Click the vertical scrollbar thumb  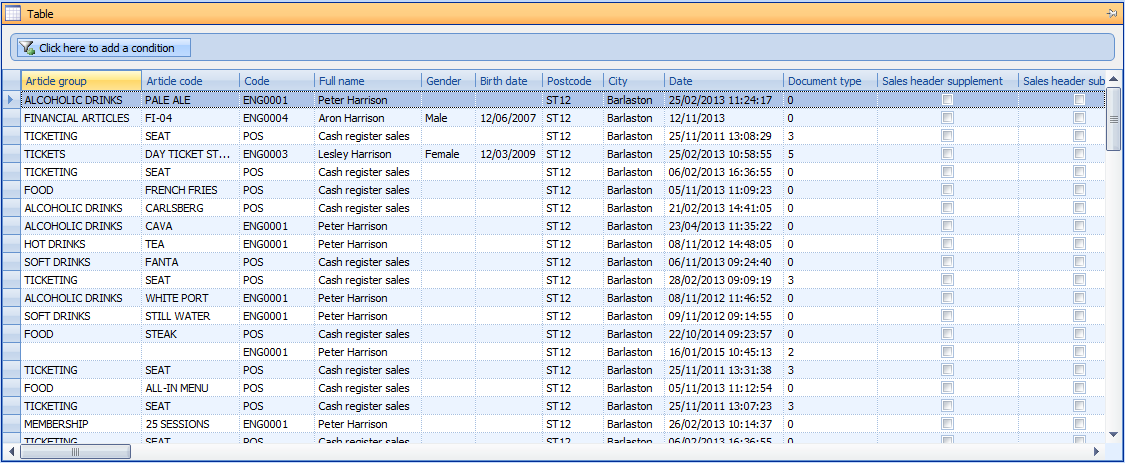point(1114,119)
